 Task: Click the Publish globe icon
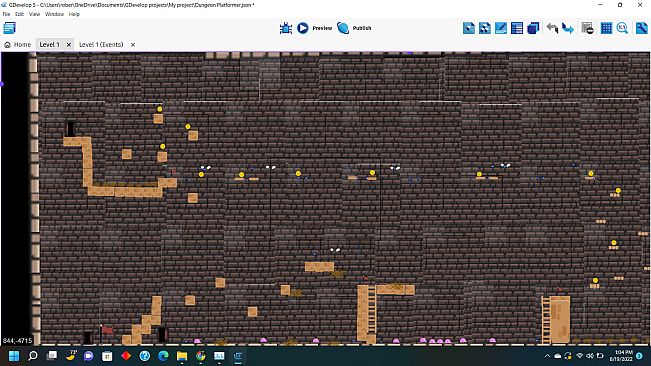coord(343,28)
